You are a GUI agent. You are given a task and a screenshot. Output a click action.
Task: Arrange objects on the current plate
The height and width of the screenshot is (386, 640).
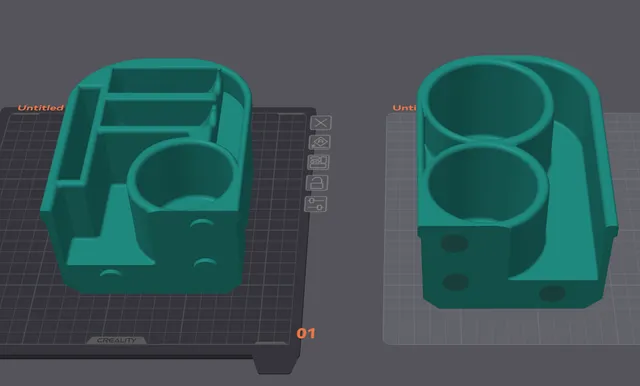point(319,162)
